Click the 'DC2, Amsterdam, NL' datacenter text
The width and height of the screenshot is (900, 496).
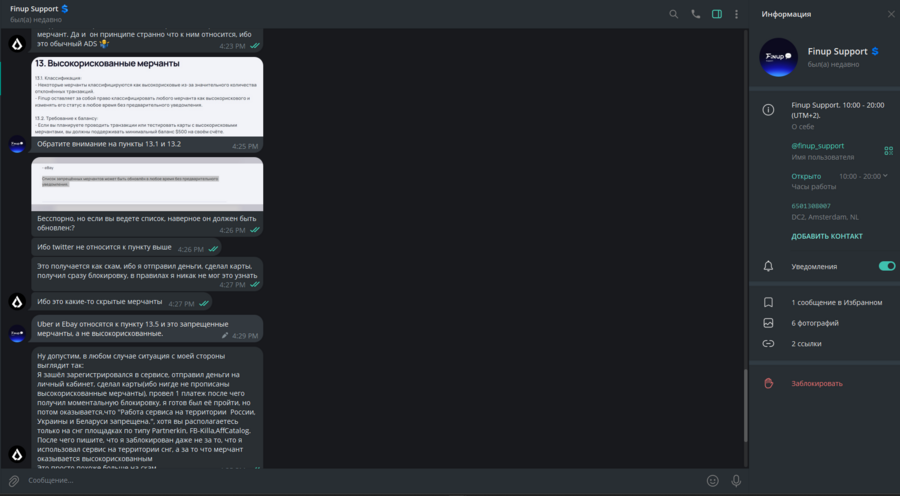tap(825, 217)
